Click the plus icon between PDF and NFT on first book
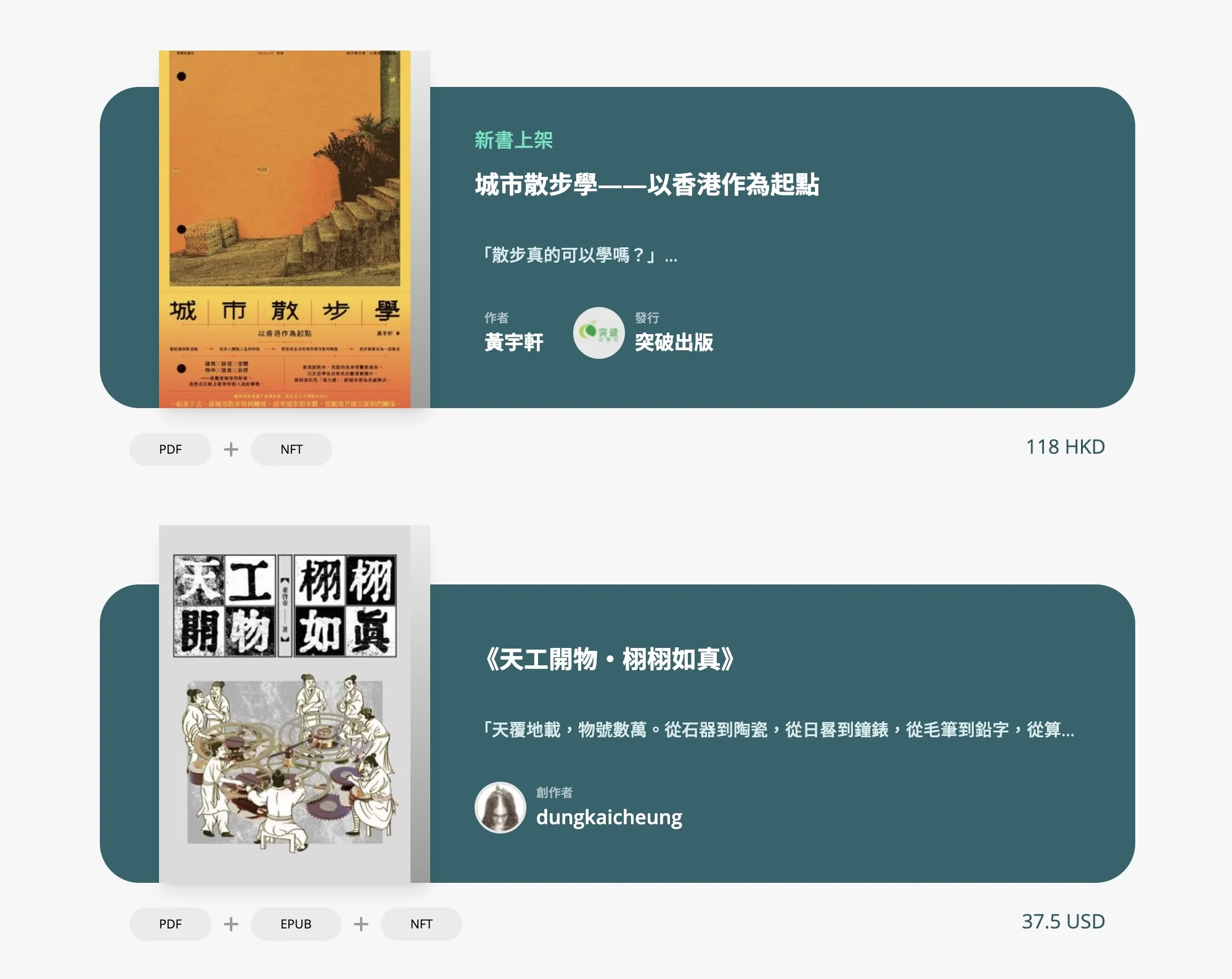Screen dimensions: 1232x979 (231, 449)
